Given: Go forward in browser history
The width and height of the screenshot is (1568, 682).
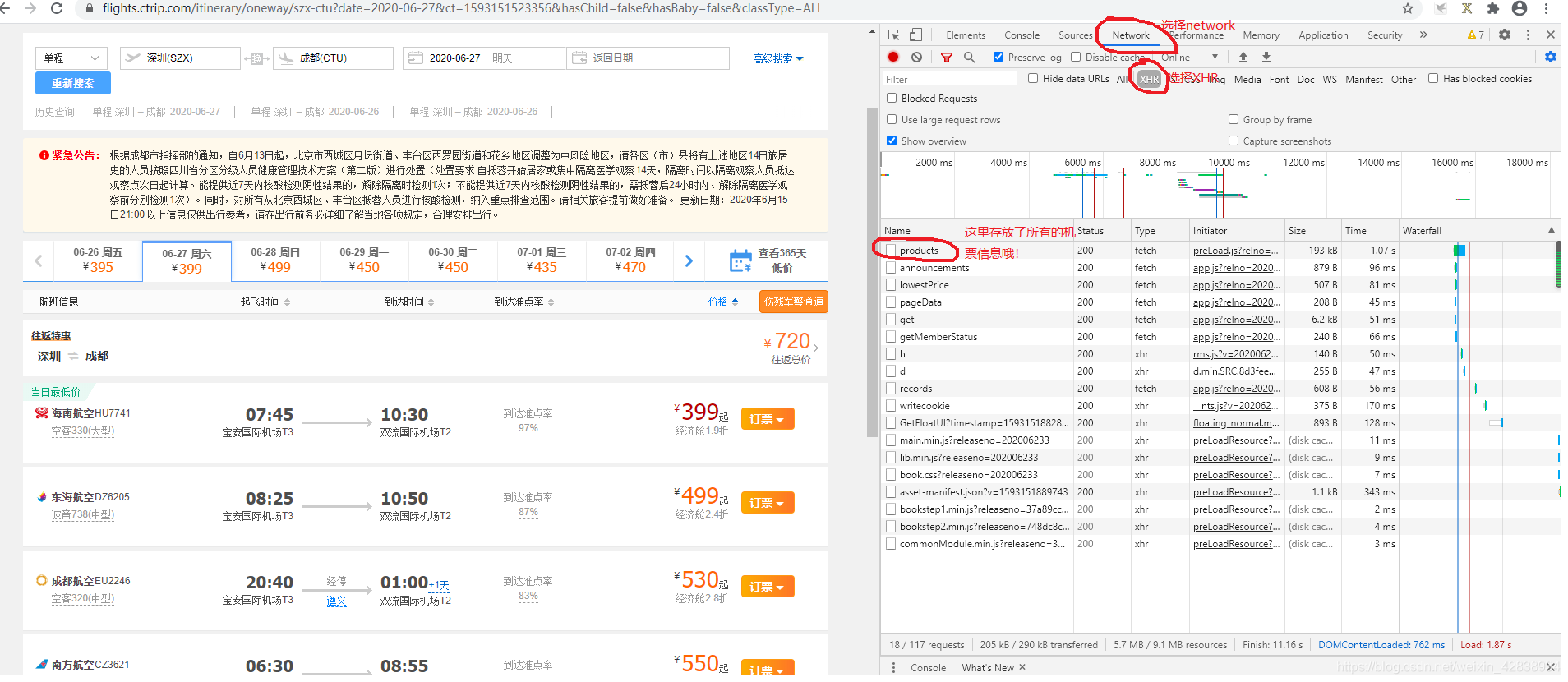Looking at the screenshot, I should [x=30, y=8].
